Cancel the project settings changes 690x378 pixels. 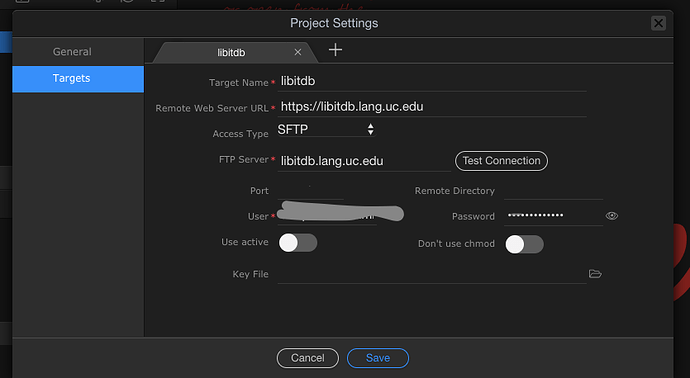pos(308,358)
